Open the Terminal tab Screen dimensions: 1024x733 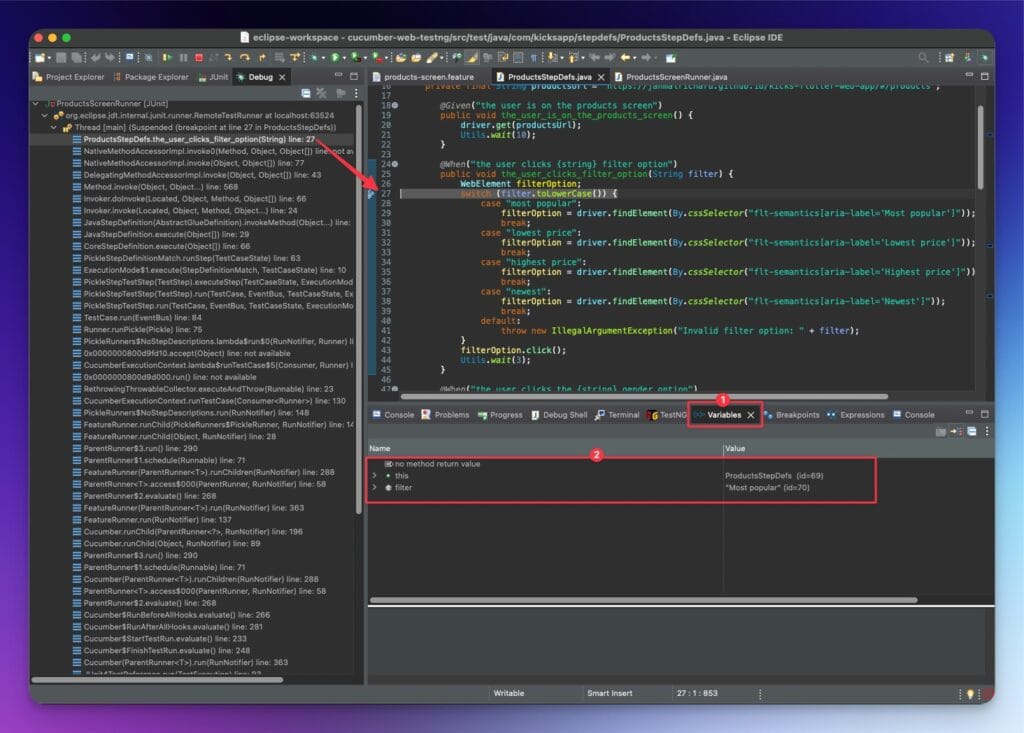pos(617,415)
